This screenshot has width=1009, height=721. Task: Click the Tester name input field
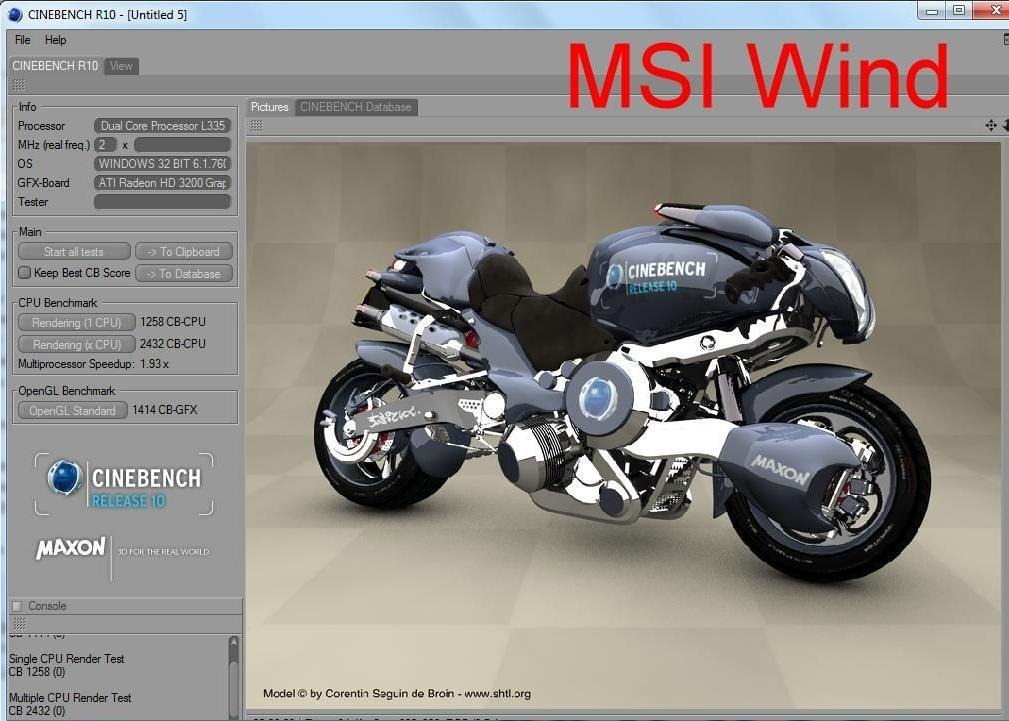pos(162,202)
